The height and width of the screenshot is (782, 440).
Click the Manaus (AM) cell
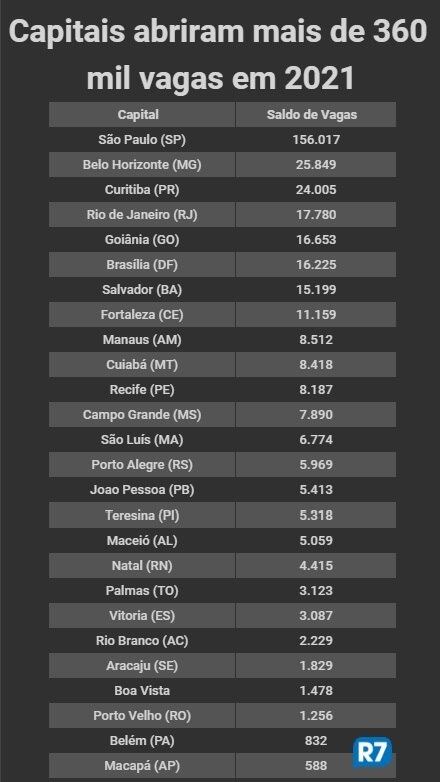142,340
